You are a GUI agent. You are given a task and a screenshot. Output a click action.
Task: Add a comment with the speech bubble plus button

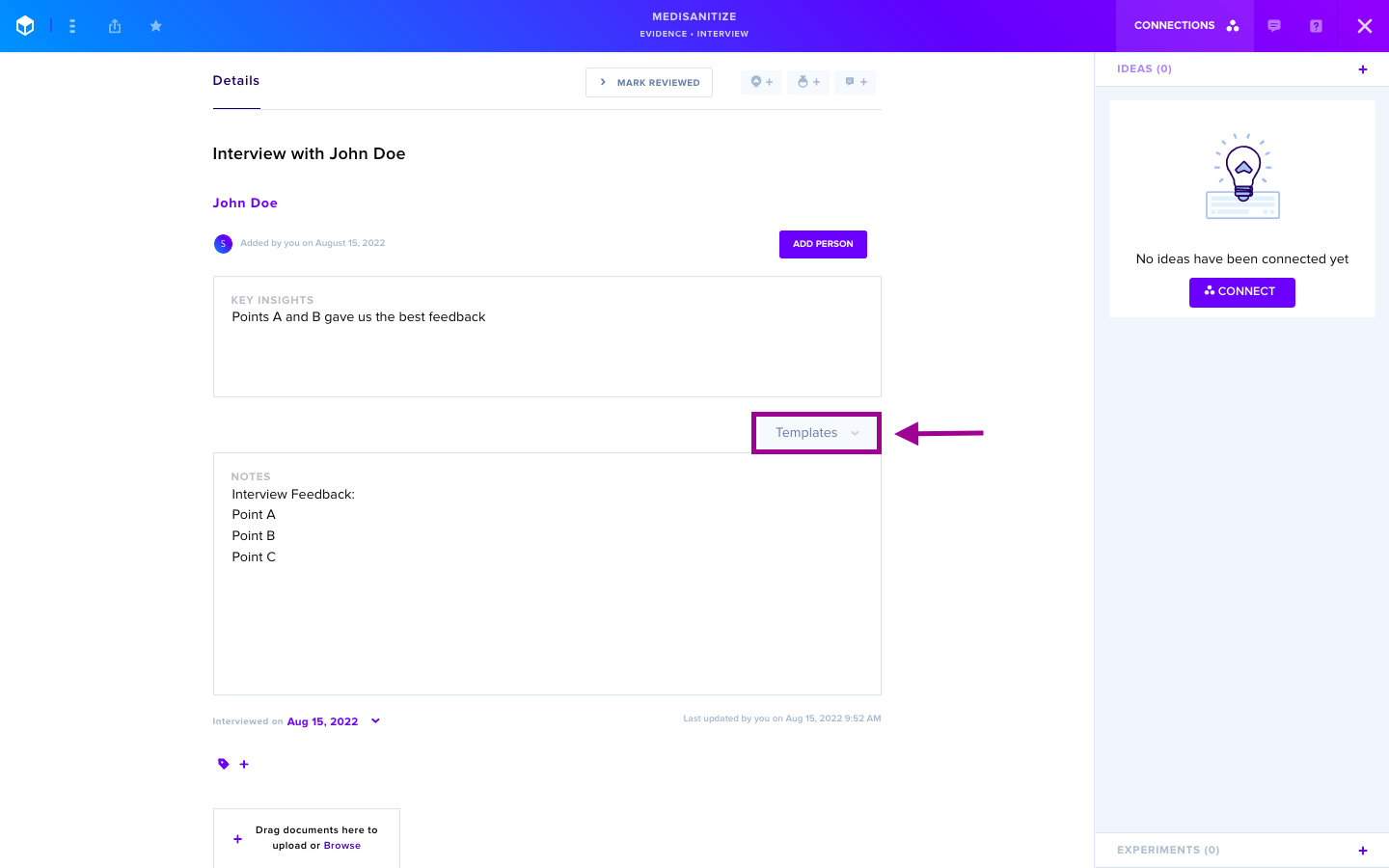point(856,82)
